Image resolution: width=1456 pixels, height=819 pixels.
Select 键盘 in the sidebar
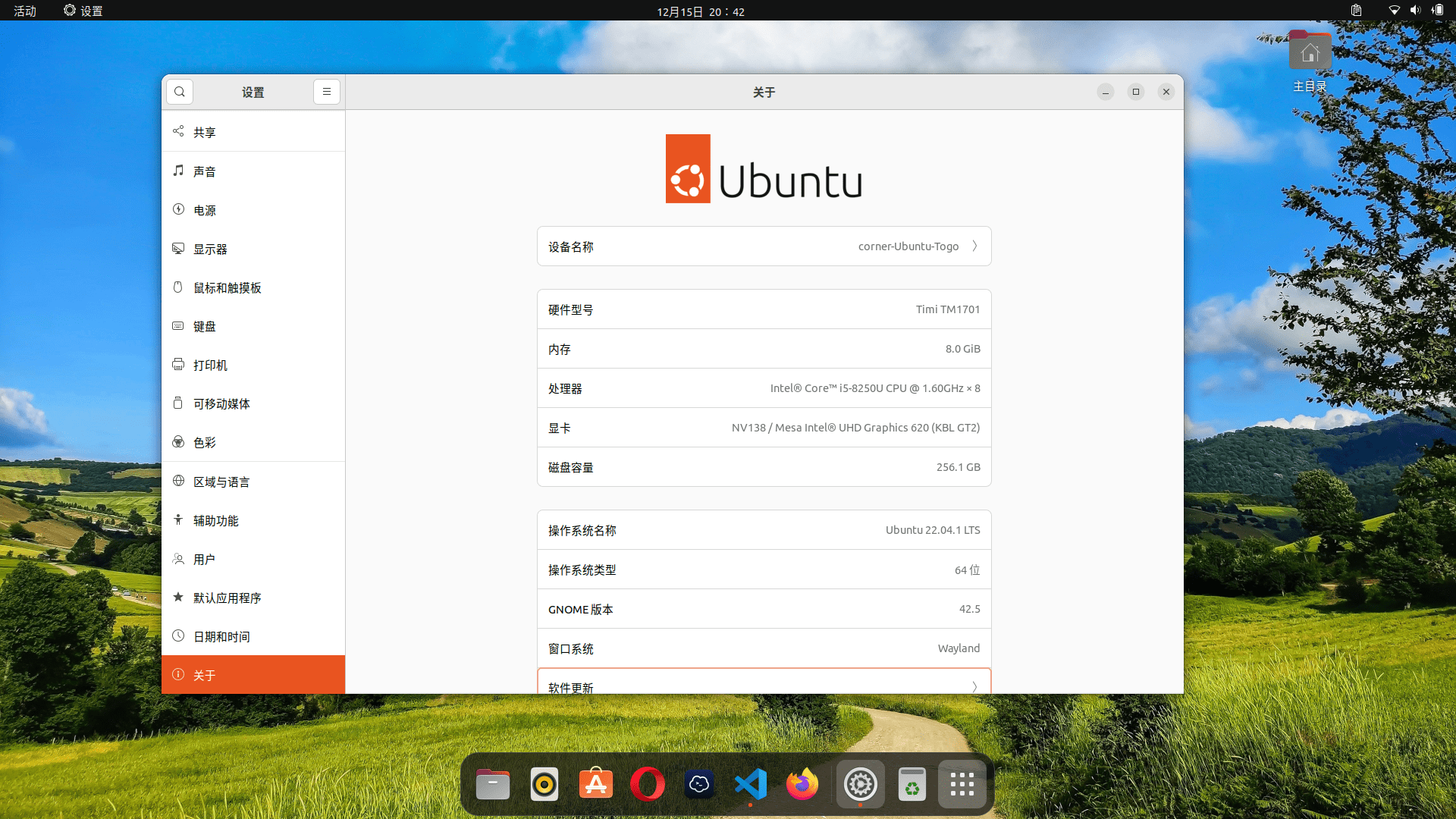(253, 326)
